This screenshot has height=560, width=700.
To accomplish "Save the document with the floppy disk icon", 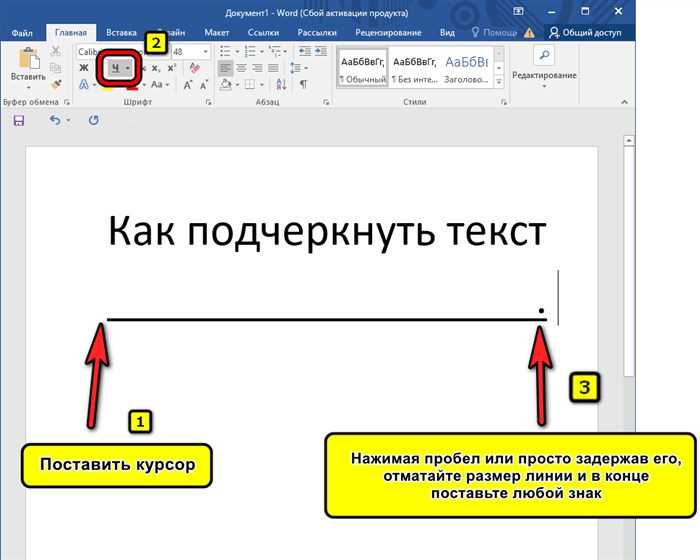I will coord(19,121).
